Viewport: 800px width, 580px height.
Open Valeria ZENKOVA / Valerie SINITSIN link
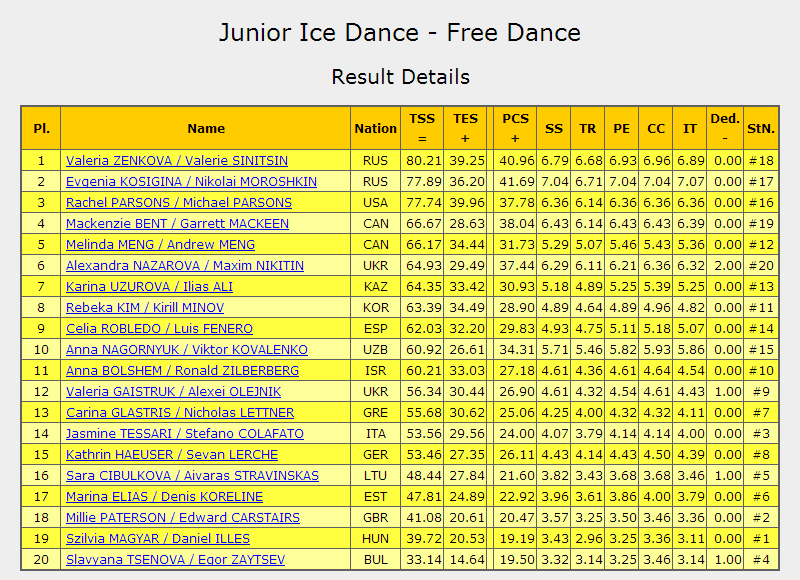pos(177,161)
